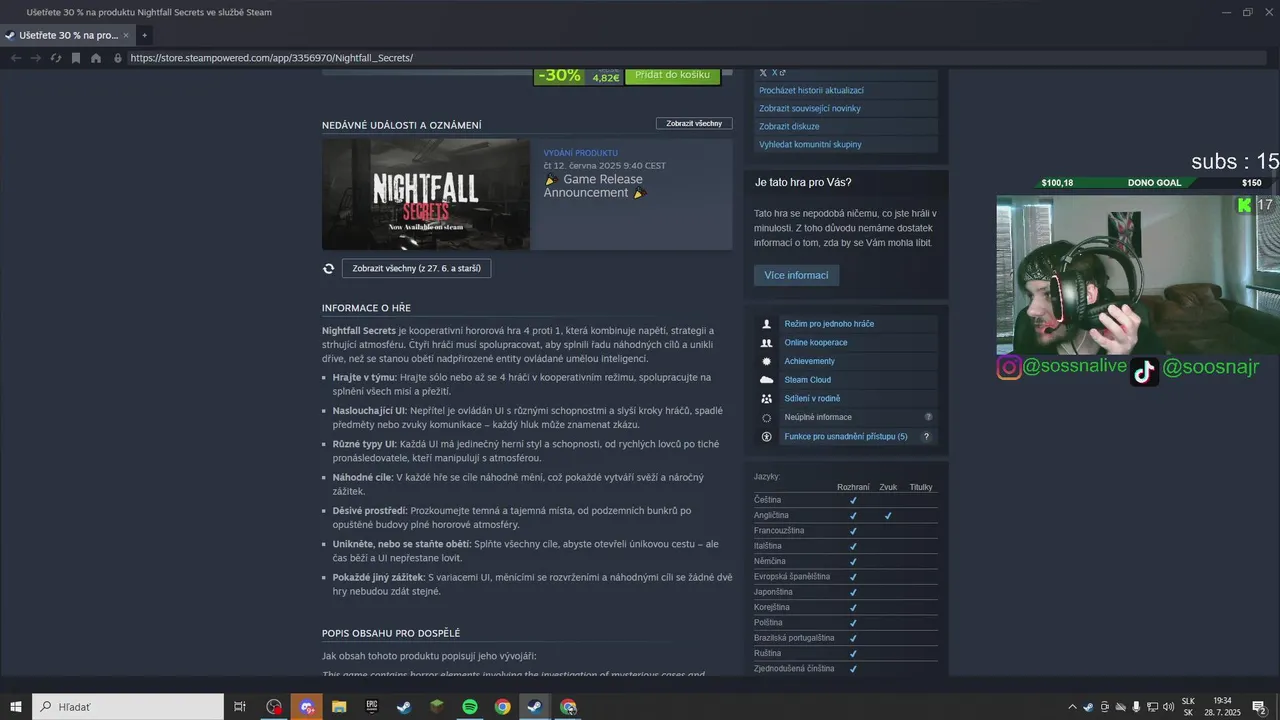Open File Explorer from the taskbar

(x=338, y=707)
